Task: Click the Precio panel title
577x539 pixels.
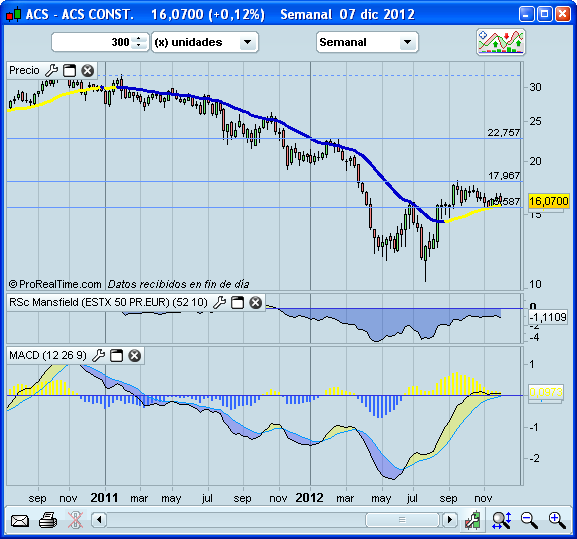Action: pos(24,70)
